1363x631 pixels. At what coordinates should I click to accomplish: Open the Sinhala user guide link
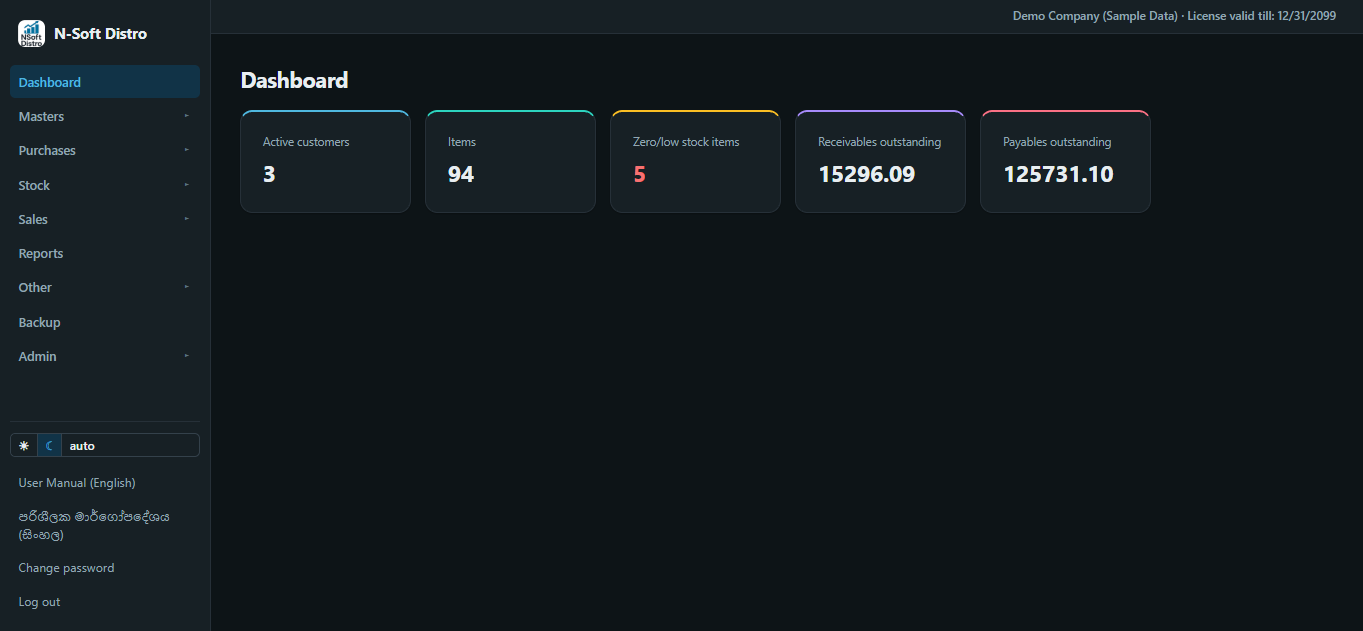pyautogui.click(x=94, y=525)
